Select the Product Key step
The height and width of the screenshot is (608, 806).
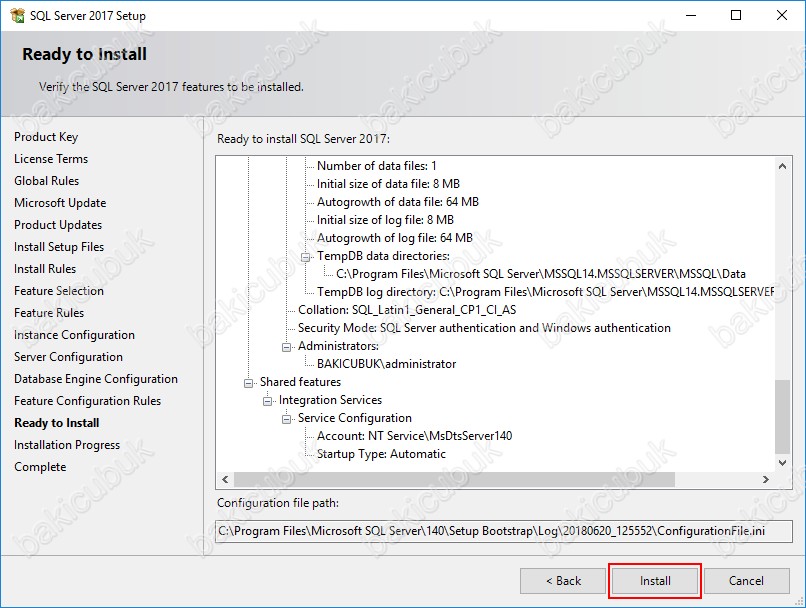tap(46, 137)
